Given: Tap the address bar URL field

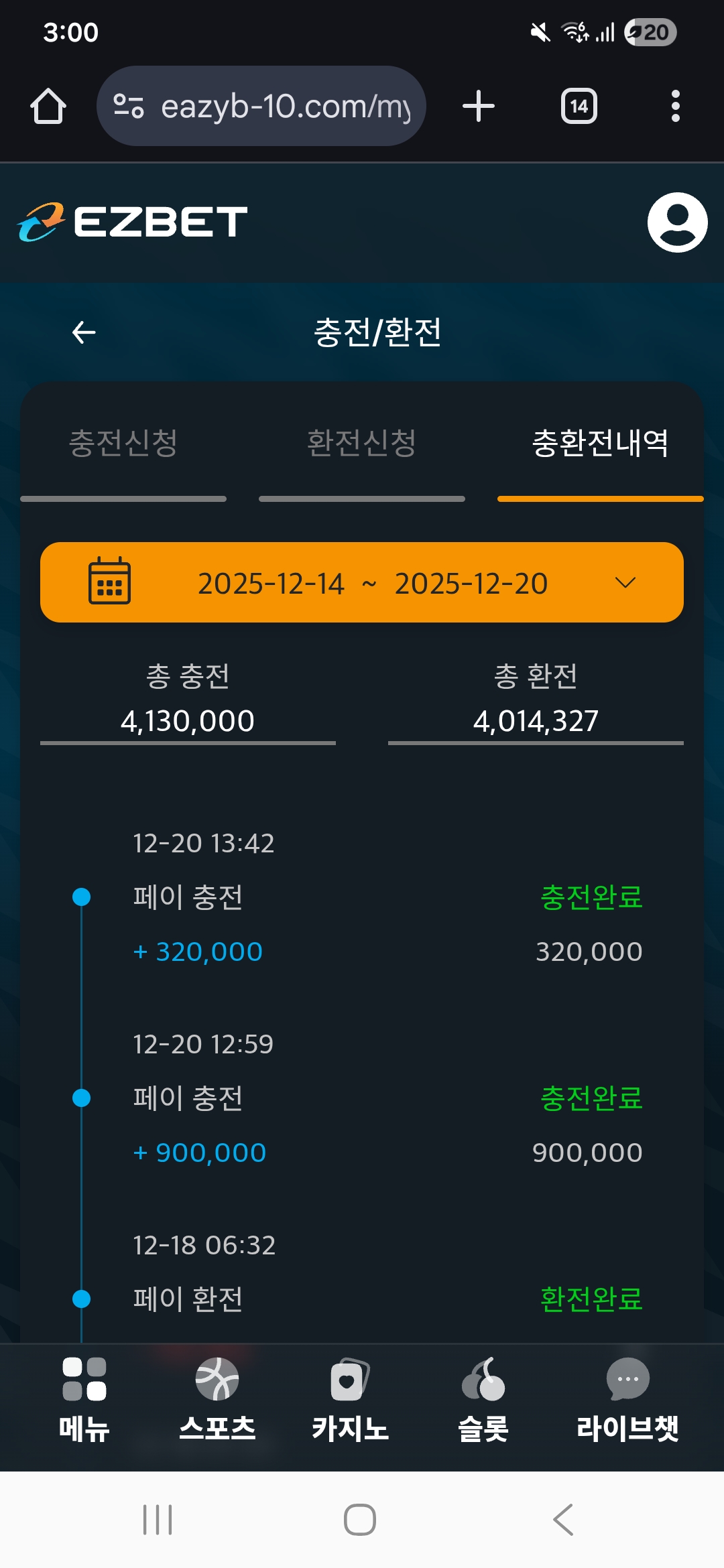Looking at the screenshot, I should (285, 107).
